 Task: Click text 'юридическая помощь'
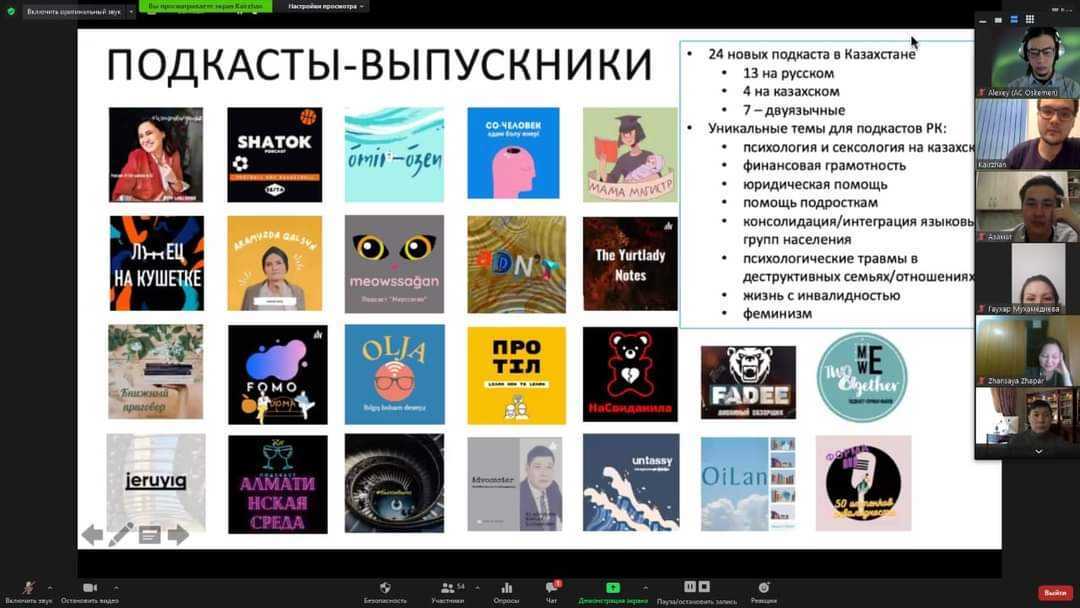[x=815, y=185]
